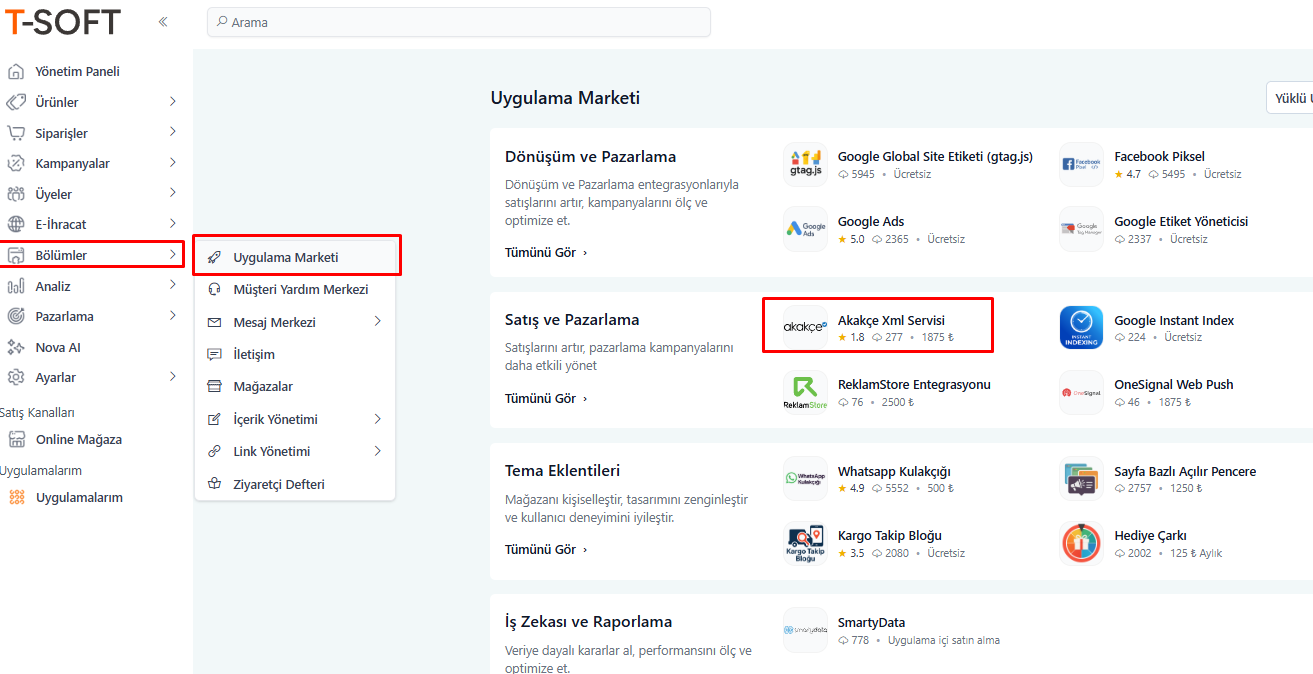The width and height of the screenshot is (1313, 674).
Task: Open Uygulama Marketi from submenu
Action: (296, 256)
